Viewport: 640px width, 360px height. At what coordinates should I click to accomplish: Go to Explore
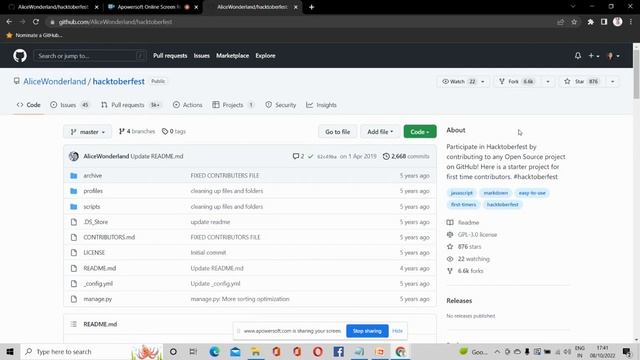tap(265, 56)
